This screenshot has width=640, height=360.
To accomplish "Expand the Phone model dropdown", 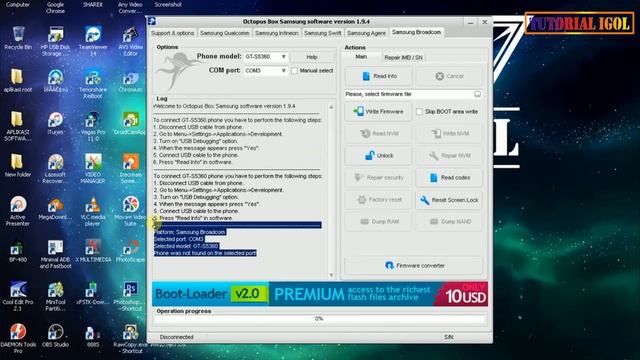I will click(x=283, y=57).
